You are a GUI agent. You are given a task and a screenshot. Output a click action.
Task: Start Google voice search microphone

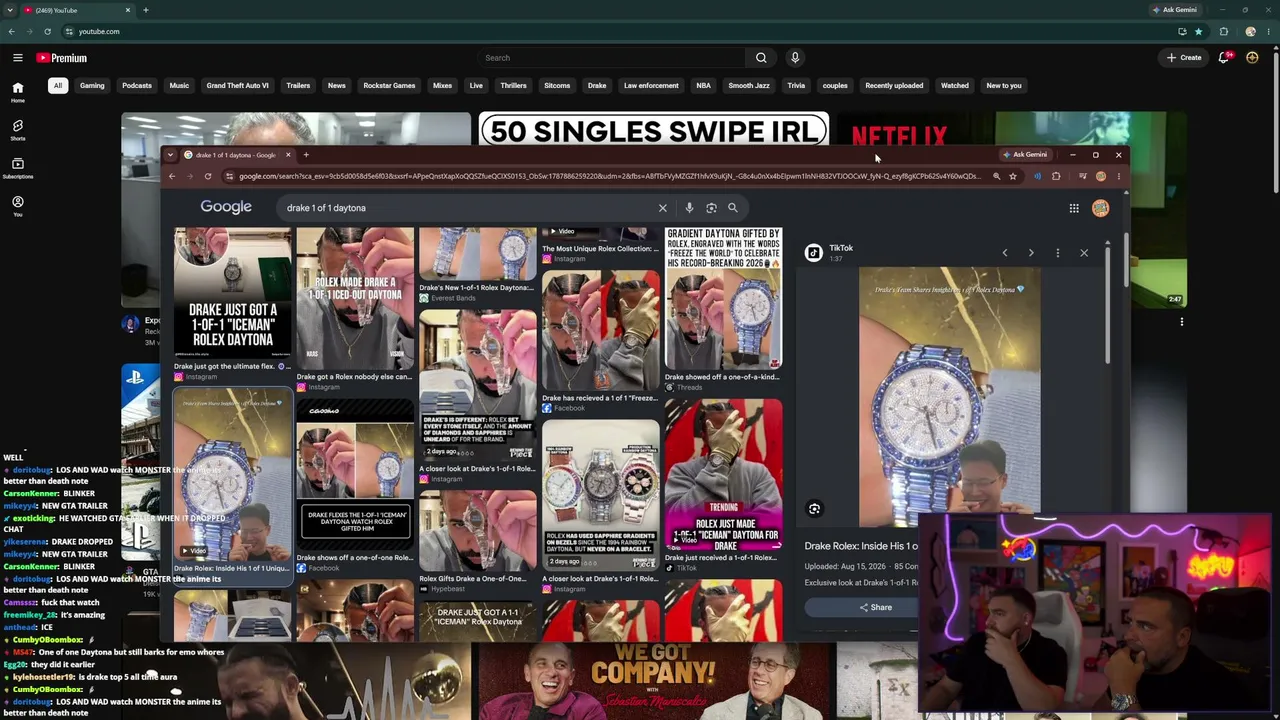coord(689,208)
